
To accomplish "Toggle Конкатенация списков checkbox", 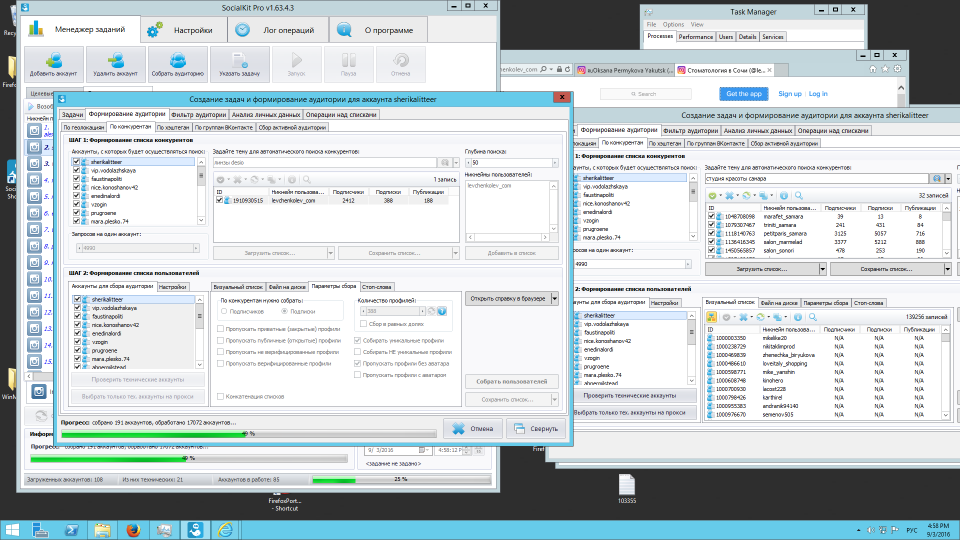I will point(220,397).
